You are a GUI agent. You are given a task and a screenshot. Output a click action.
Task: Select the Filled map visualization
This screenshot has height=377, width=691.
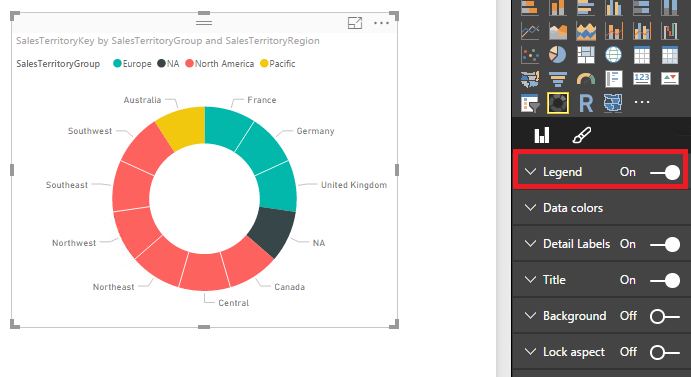(x=530, y=79)
